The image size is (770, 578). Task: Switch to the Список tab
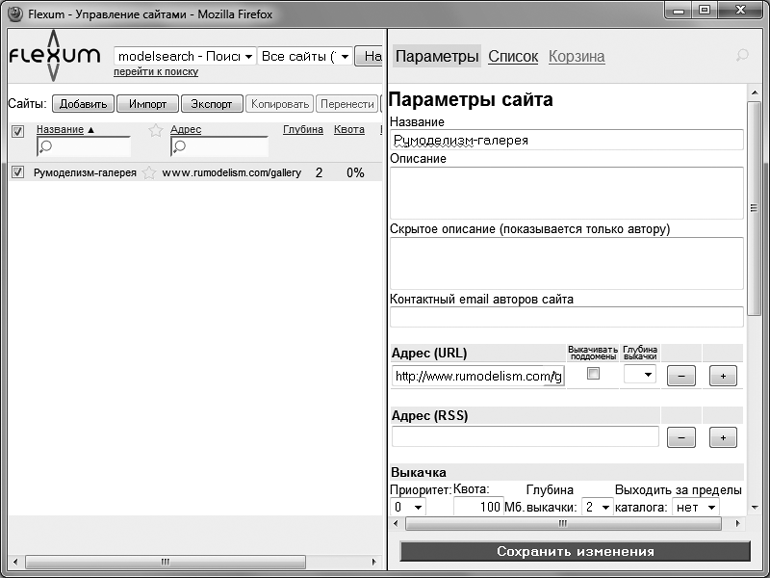(513, 57)
